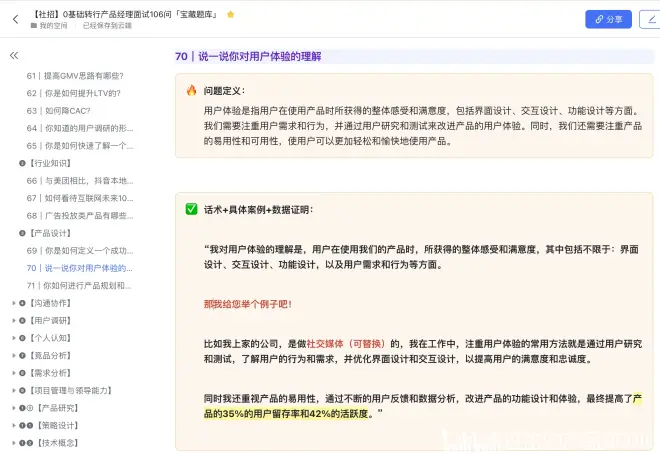
Task: Open the 我的空间 breadcrumb link
Action: click(x=53, y=26)
